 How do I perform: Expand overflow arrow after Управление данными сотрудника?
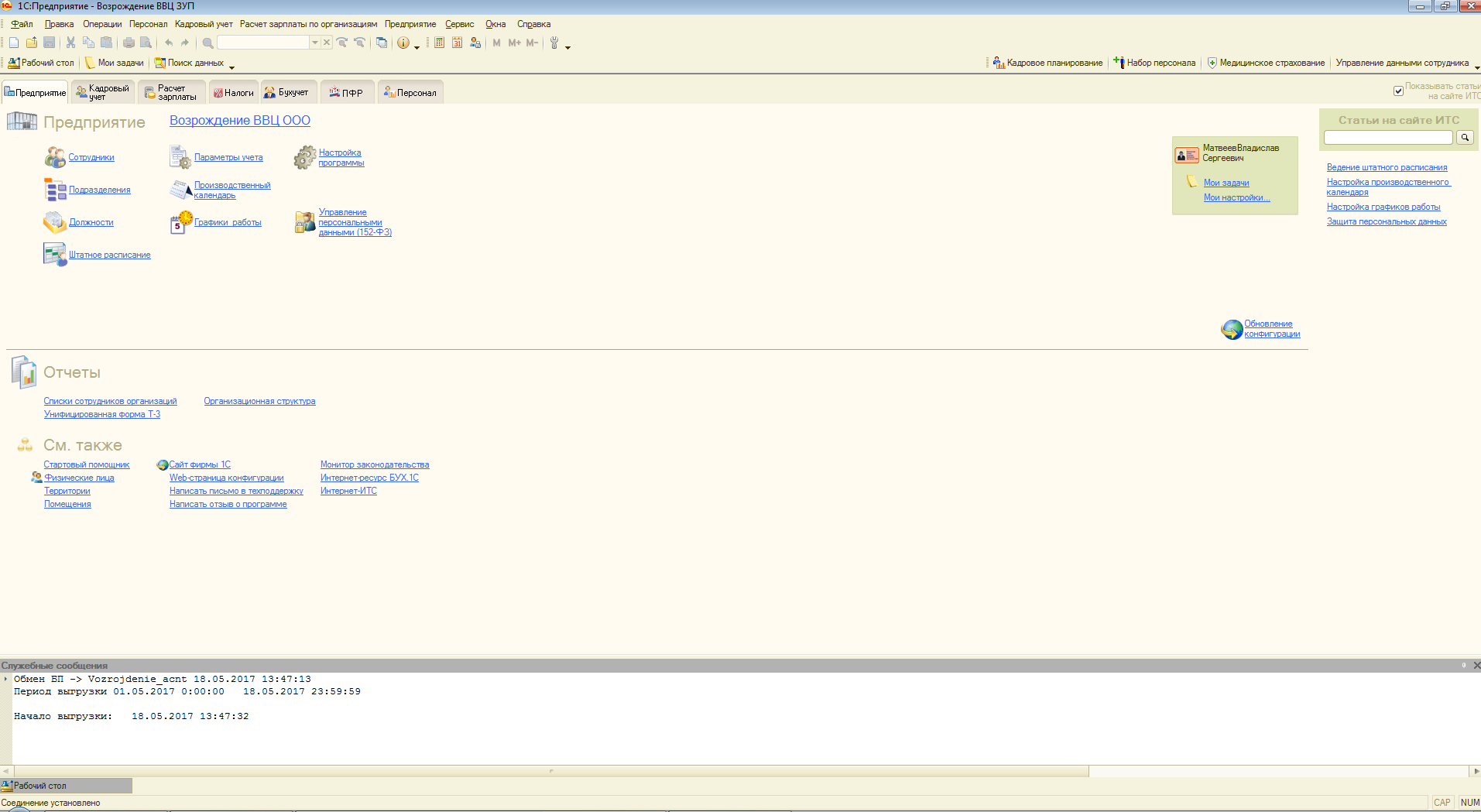(1477, 67)
